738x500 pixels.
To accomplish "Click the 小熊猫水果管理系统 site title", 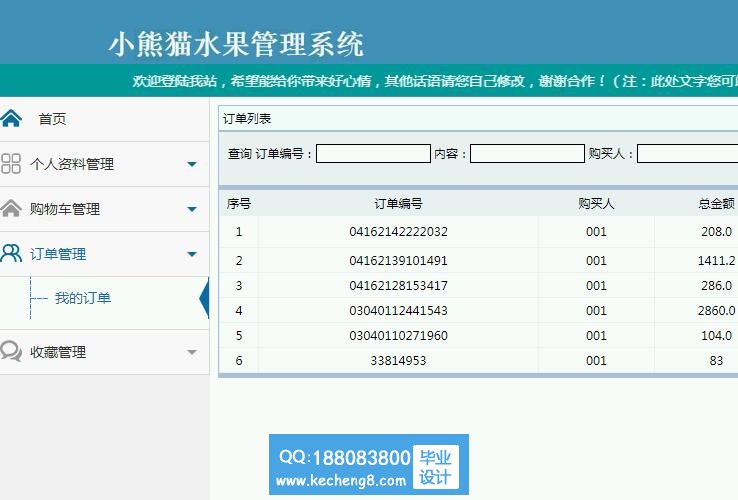I will (x=236, y=44).
